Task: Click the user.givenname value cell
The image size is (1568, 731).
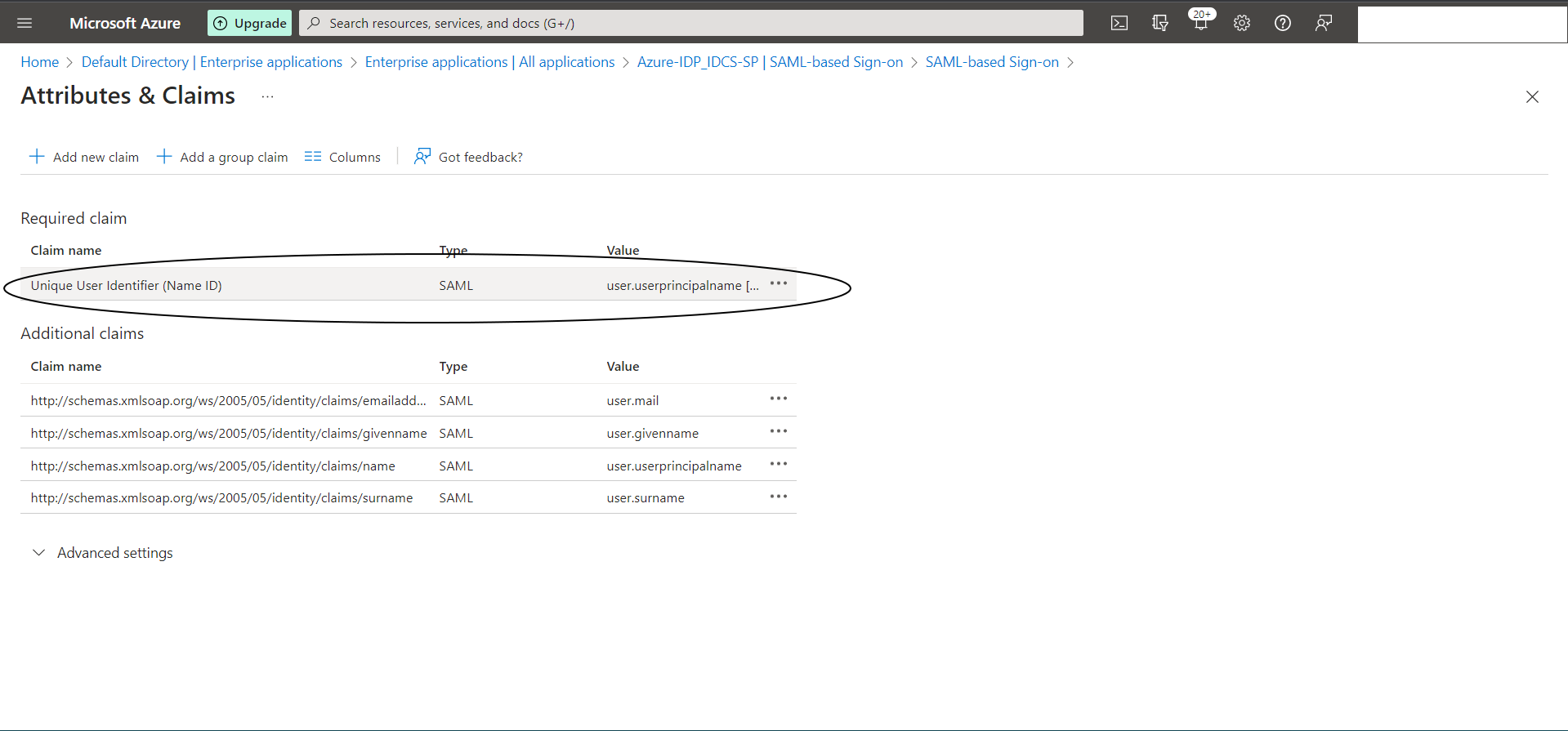Action: [x=653, y=433]
